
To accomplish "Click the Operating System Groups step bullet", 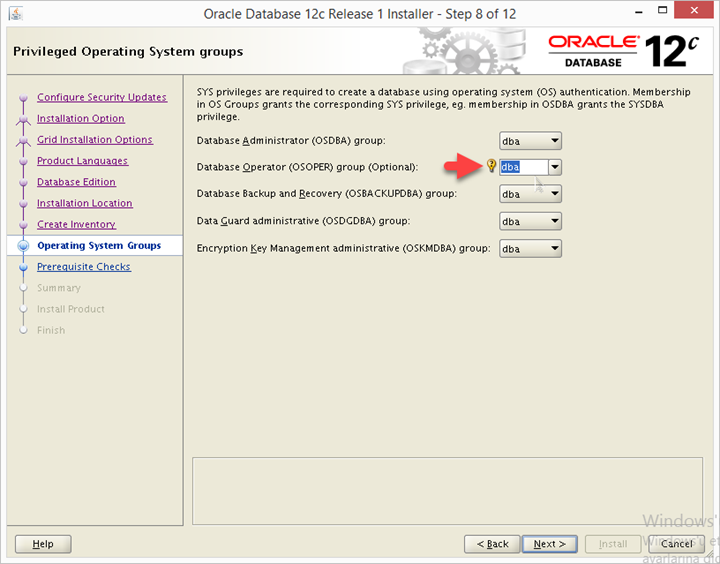I will pyautogui.click(x=23, y=246).
